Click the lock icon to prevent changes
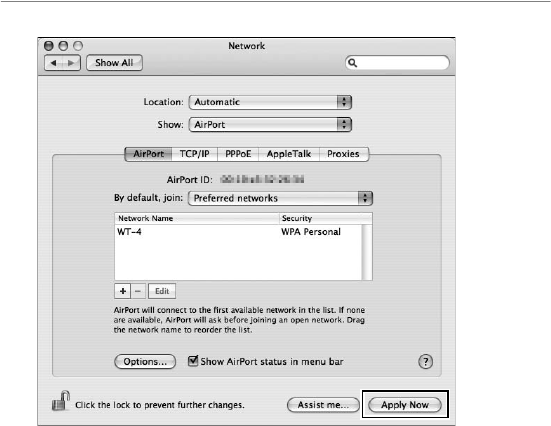 pos(60,401)
